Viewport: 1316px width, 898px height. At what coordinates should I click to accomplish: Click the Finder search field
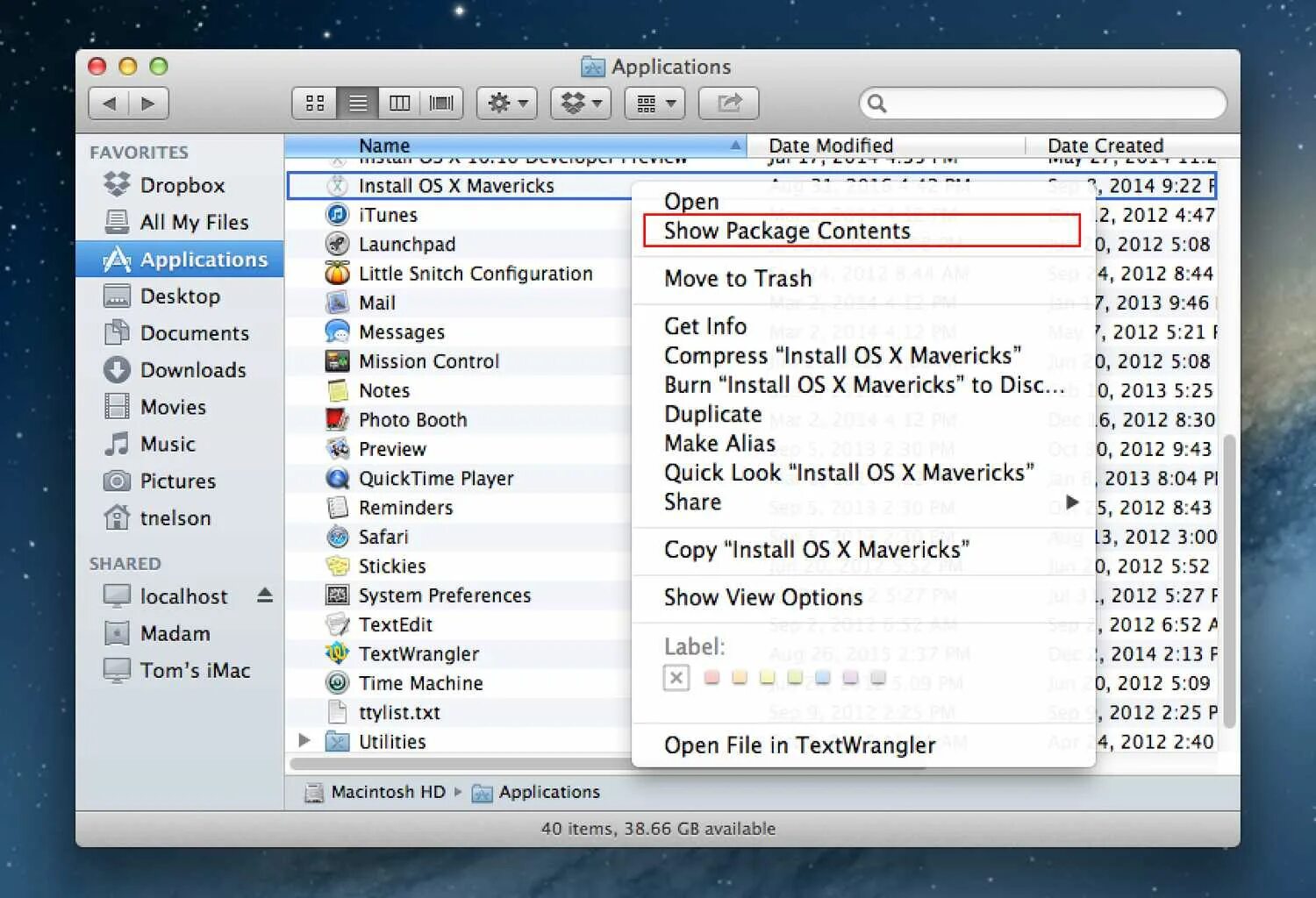pyautogui.click(x=1042, y=103)
